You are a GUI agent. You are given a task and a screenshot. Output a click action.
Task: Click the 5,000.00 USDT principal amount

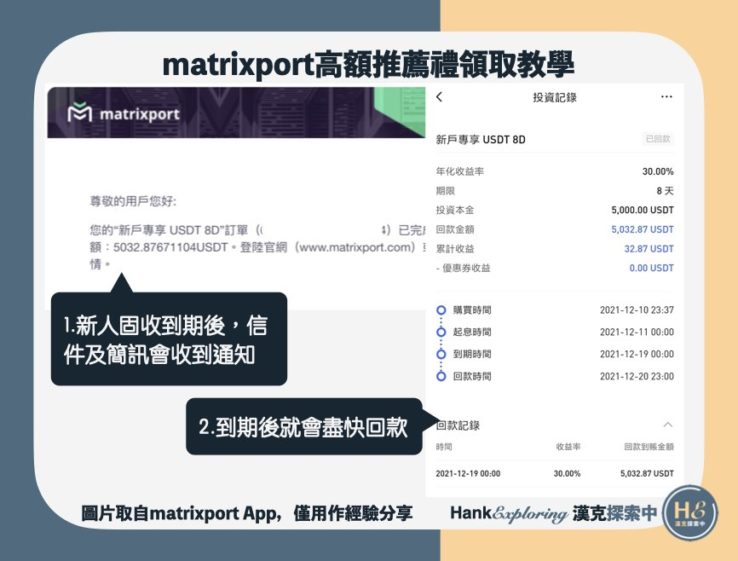(642, 210)
